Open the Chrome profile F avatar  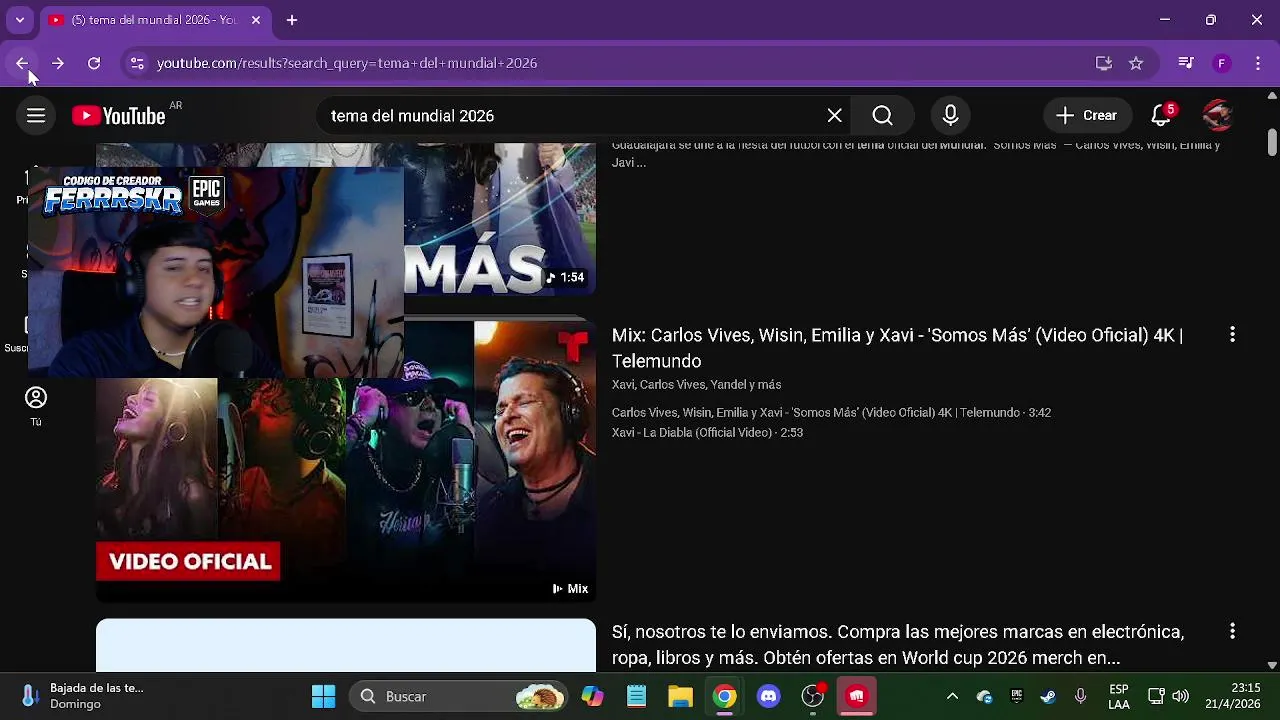[1221, 63]
